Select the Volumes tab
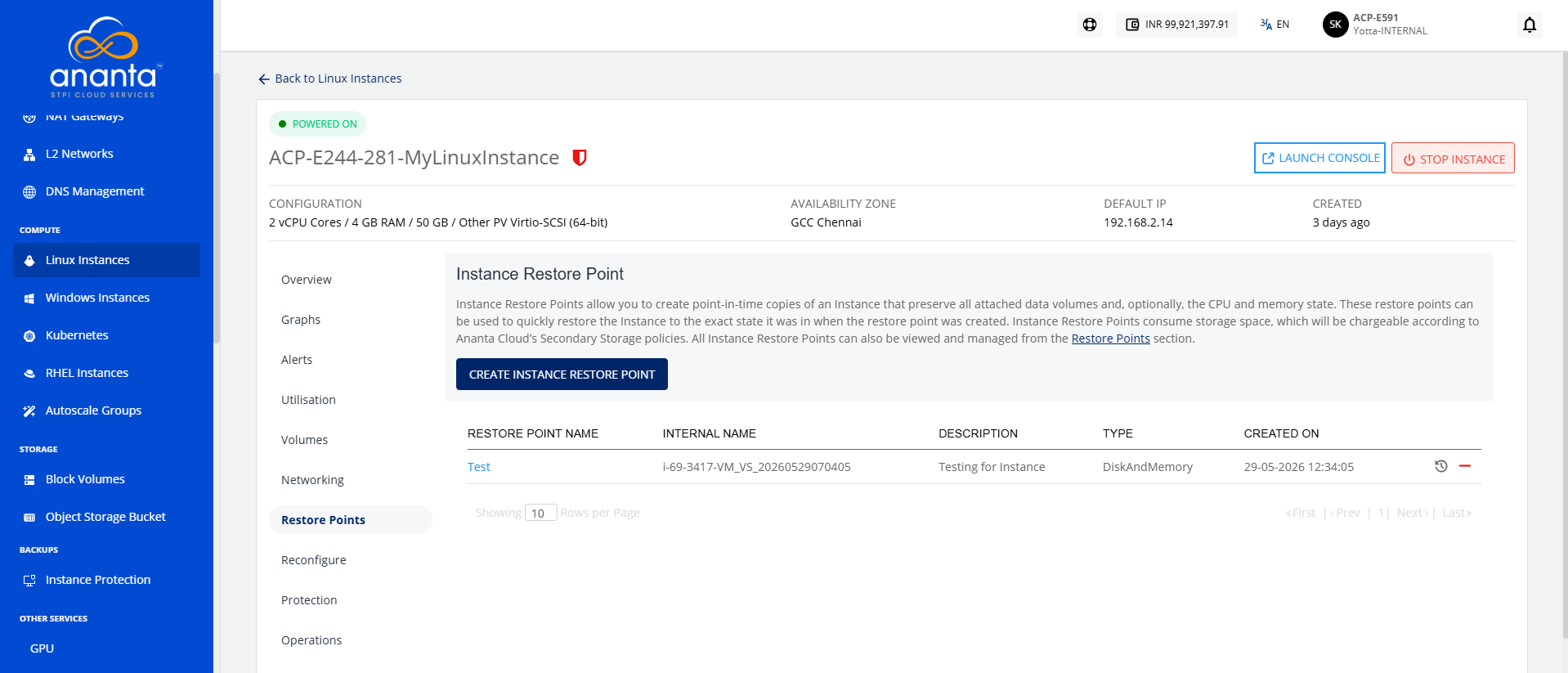Image resolution: width=1568 pixels, height=673 pixels. click(304, 440)
